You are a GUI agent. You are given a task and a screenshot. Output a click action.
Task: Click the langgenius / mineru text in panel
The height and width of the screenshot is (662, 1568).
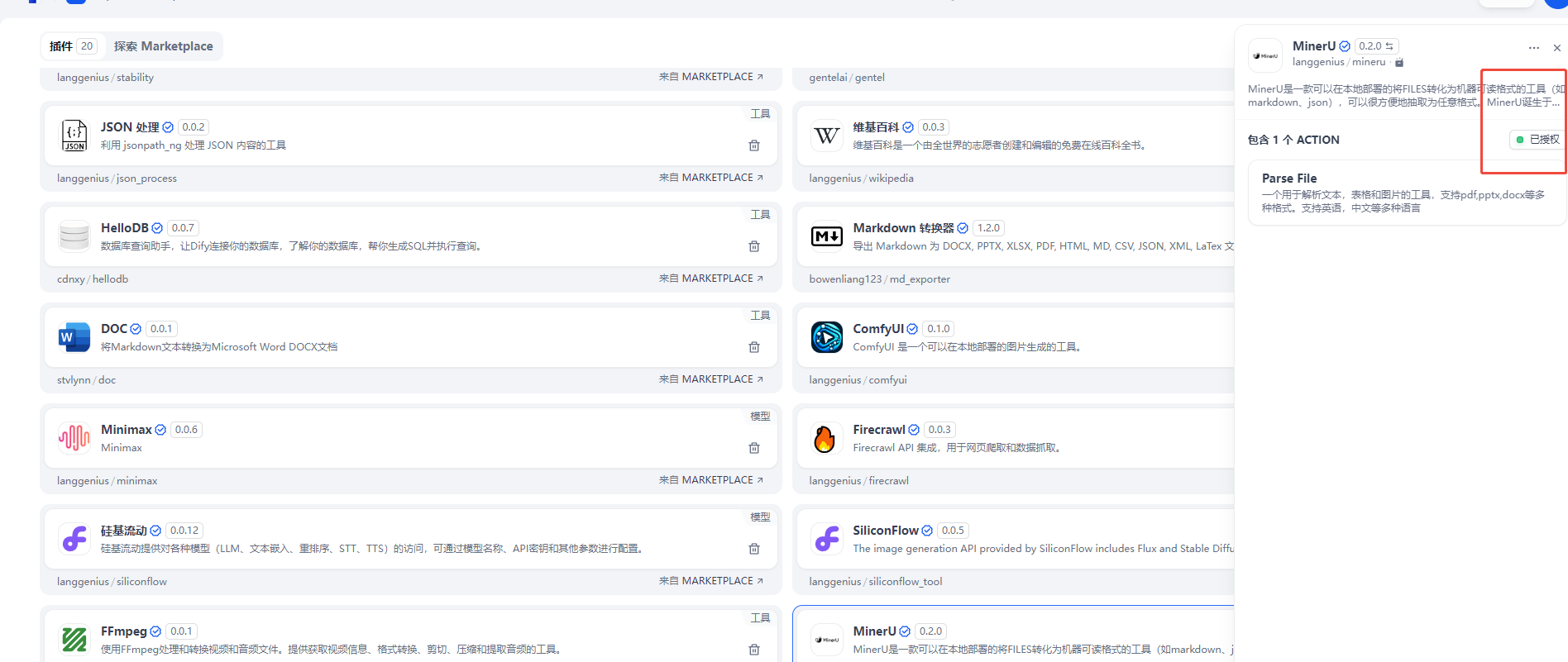pos(1339,62)
